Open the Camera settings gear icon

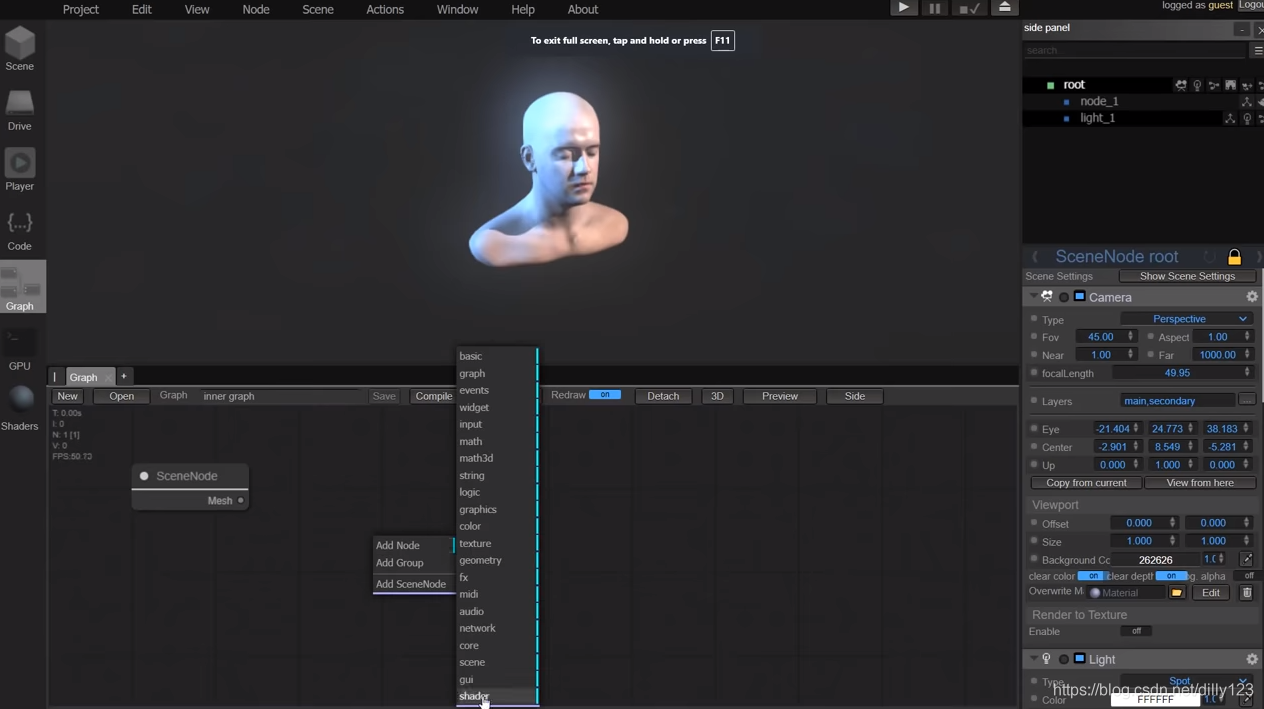[x=1252, y=297]
